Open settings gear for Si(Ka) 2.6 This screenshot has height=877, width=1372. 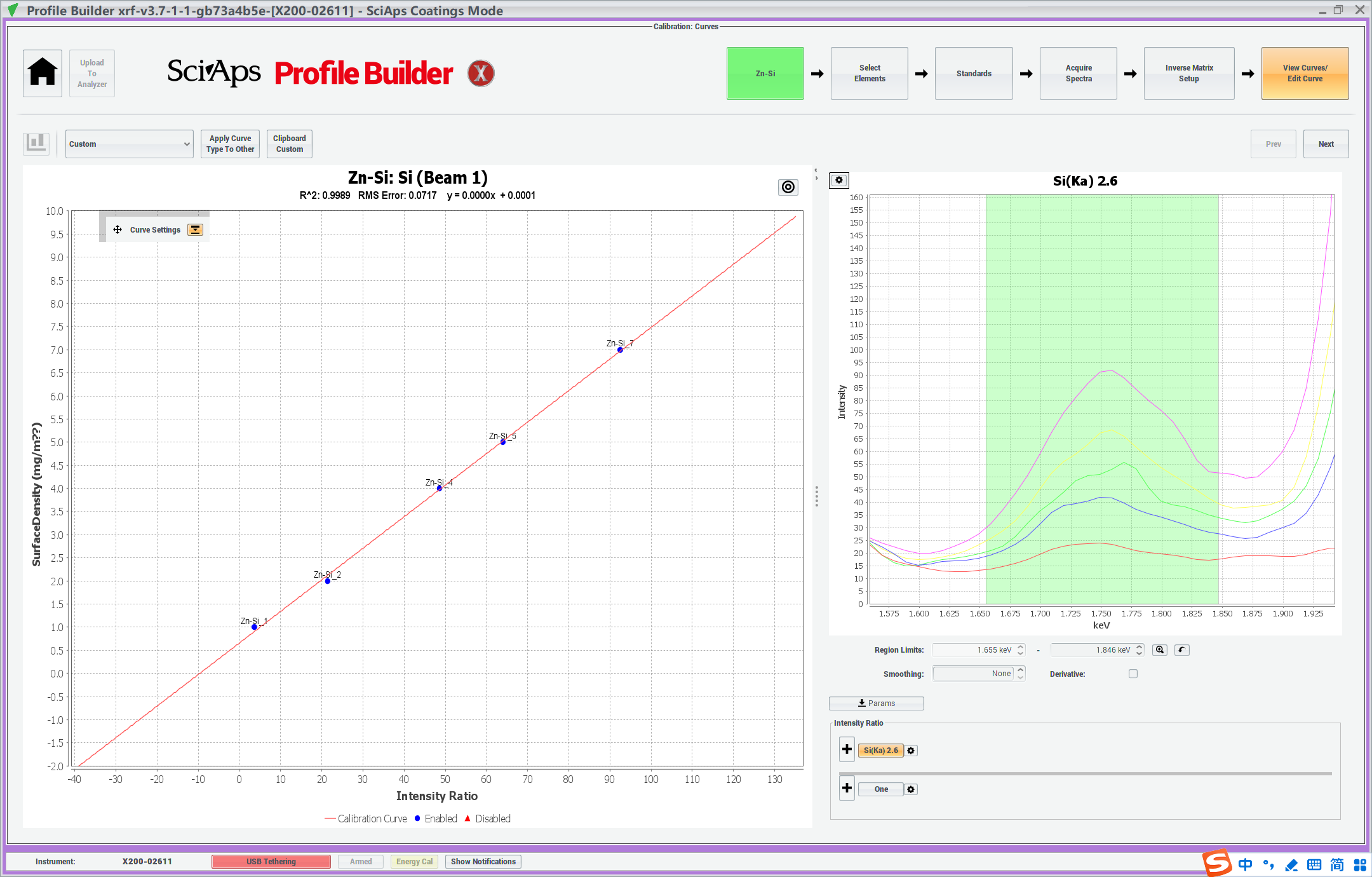911,751
